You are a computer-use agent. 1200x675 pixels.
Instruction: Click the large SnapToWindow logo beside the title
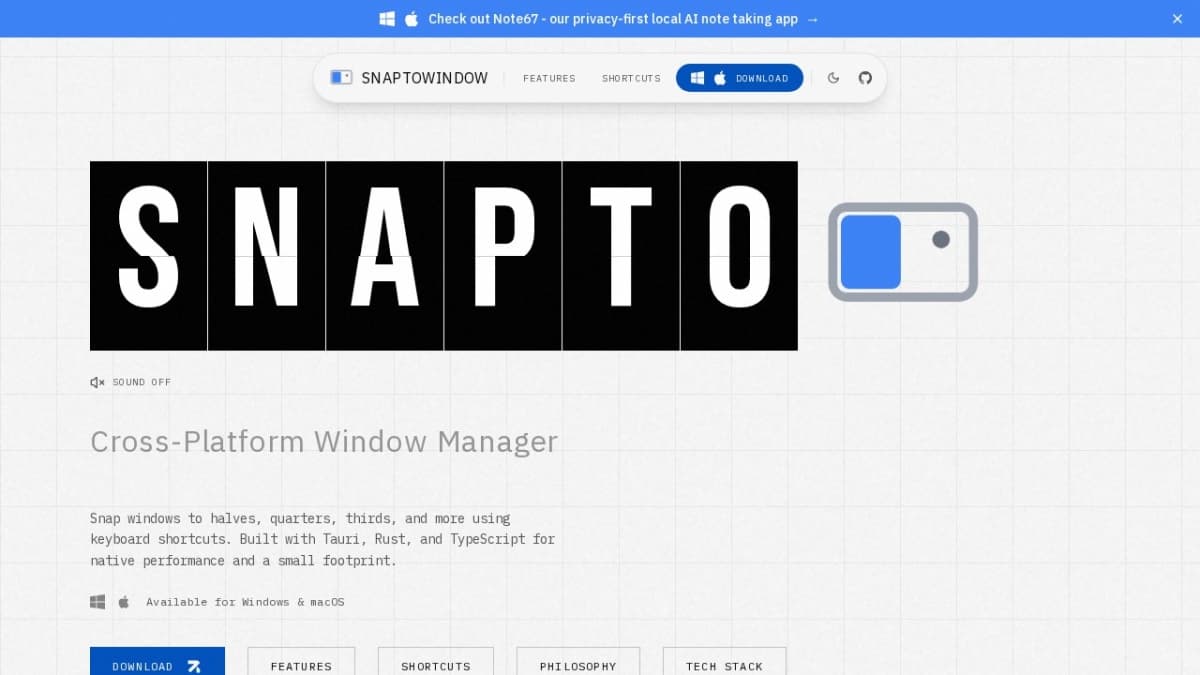902,252
